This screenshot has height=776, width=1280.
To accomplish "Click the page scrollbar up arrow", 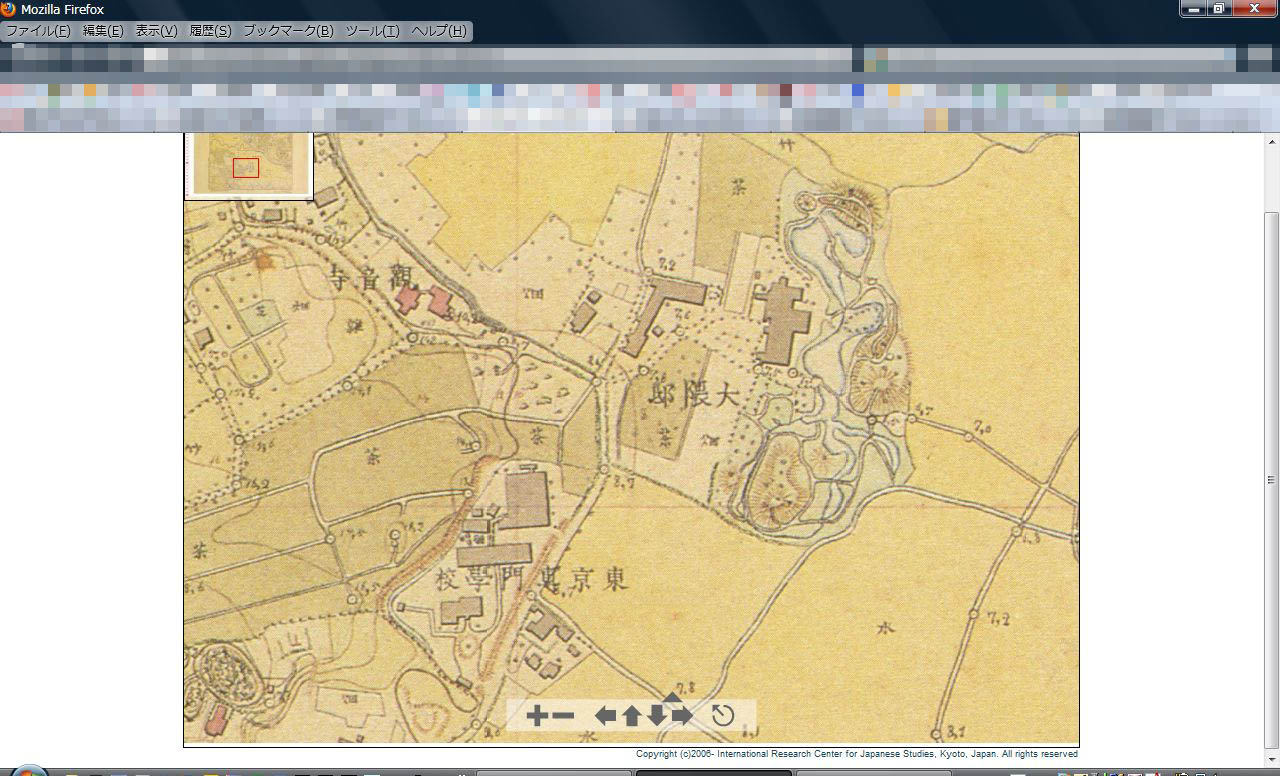I will coord(1272,141).
